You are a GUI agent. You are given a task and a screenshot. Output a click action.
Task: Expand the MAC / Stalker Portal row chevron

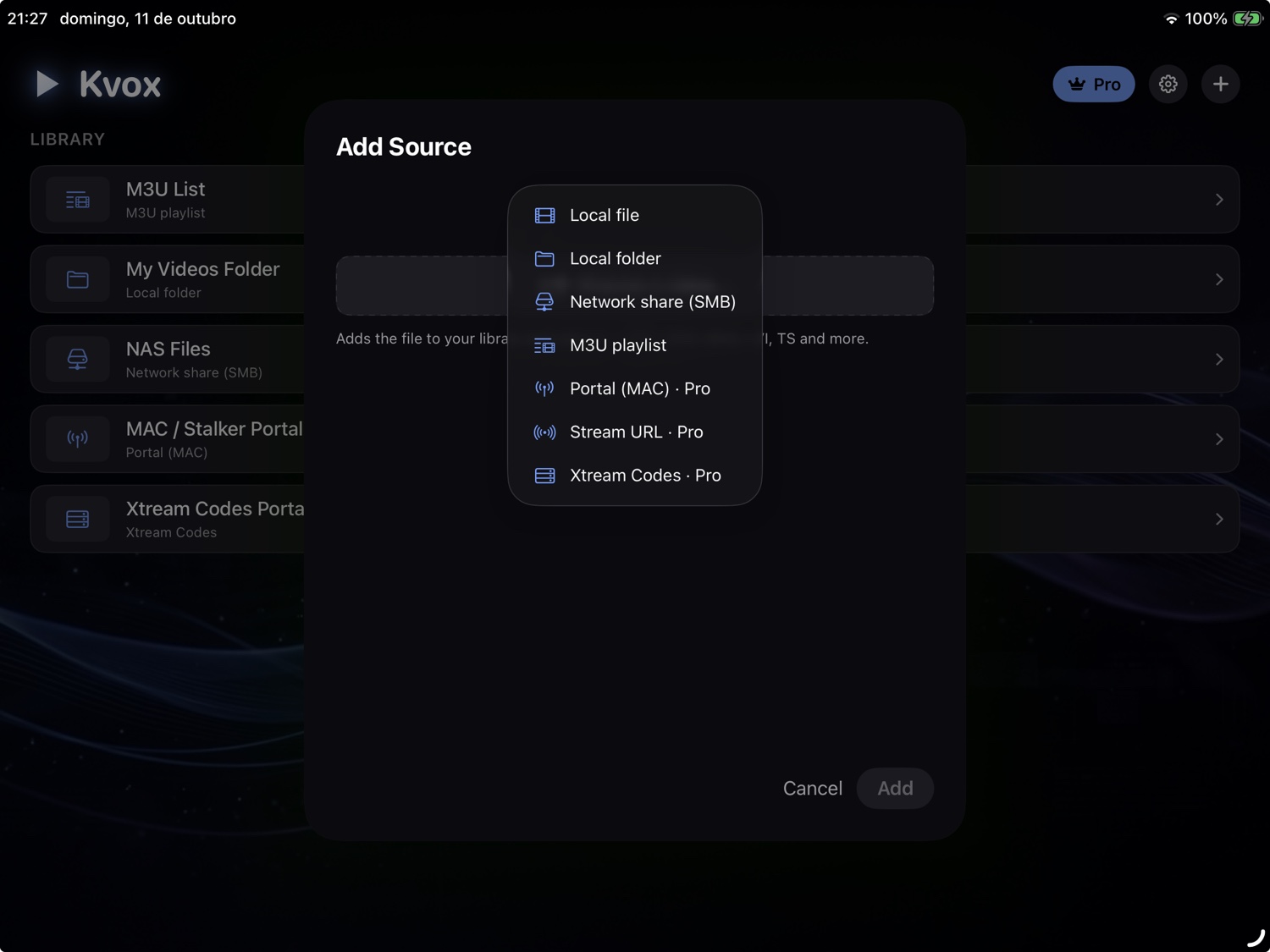(x=1219, y=439)
